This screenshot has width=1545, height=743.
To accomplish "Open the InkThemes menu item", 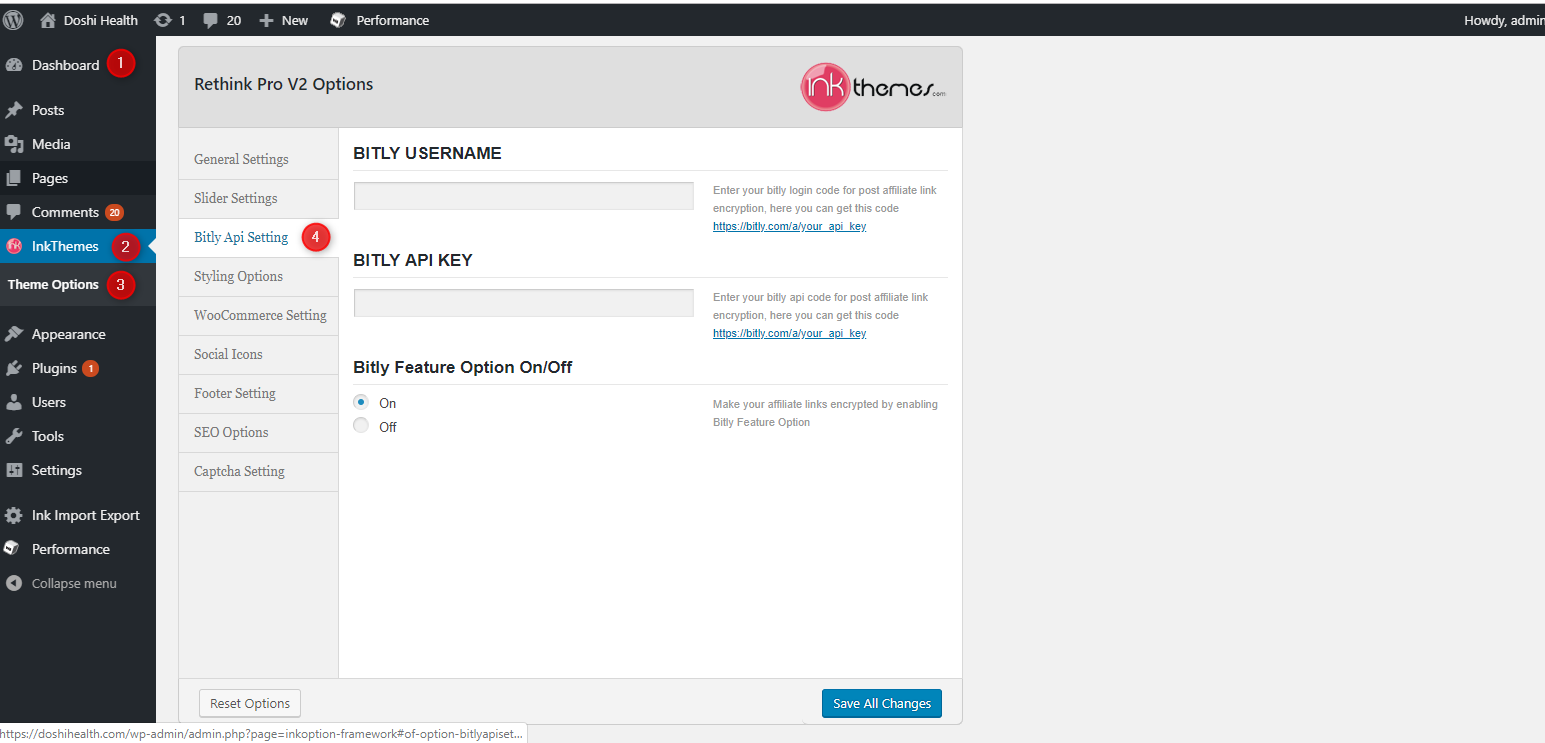I will (x=78, y=246).
